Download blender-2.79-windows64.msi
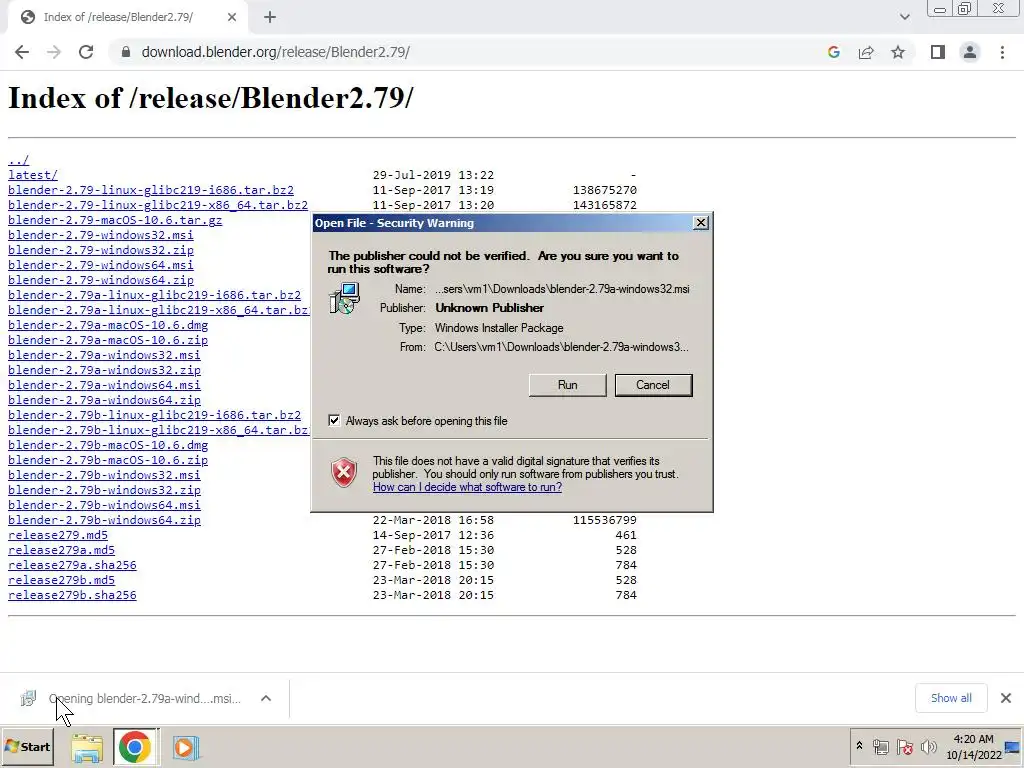The image size is (1024, 768). (x=101, y=265)
